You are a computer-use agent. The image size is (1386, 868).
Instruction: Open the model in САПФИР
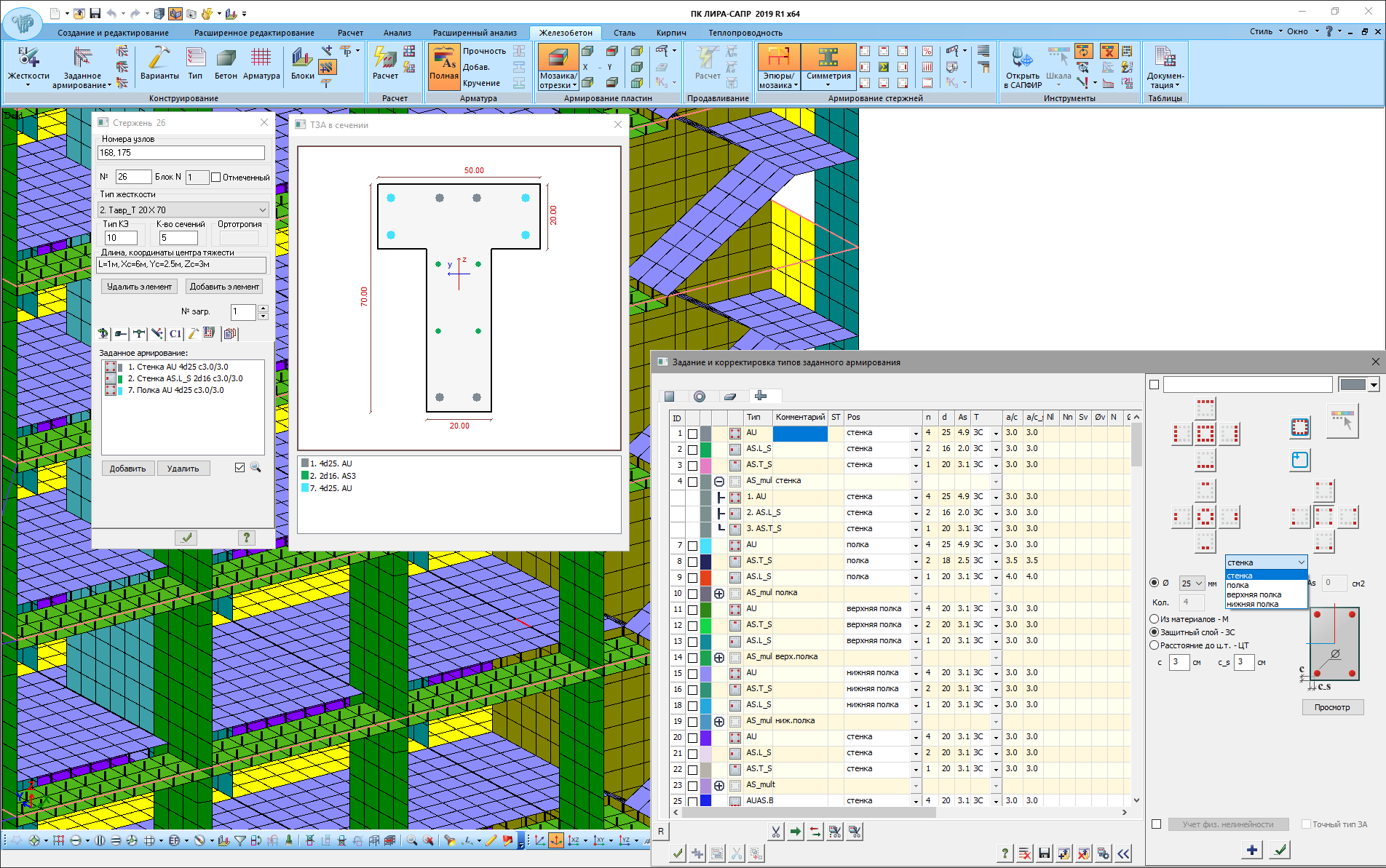(1021, 65)
